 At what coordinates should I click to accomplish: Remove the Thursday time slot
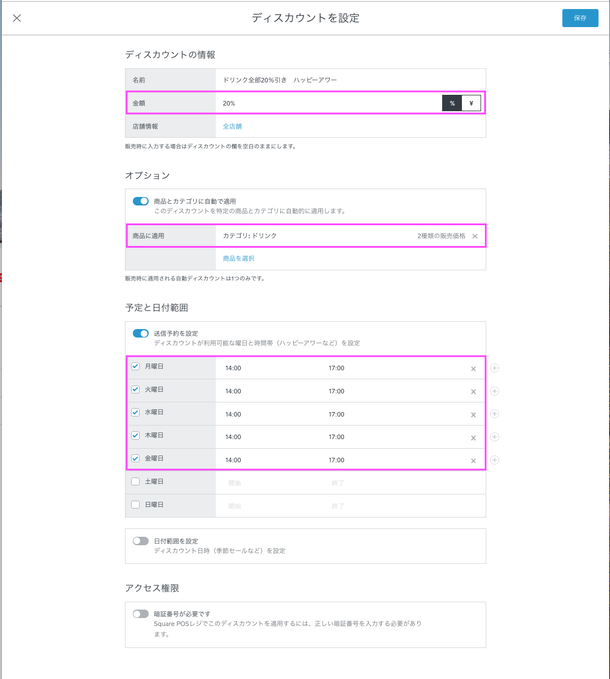click(473, 438)
